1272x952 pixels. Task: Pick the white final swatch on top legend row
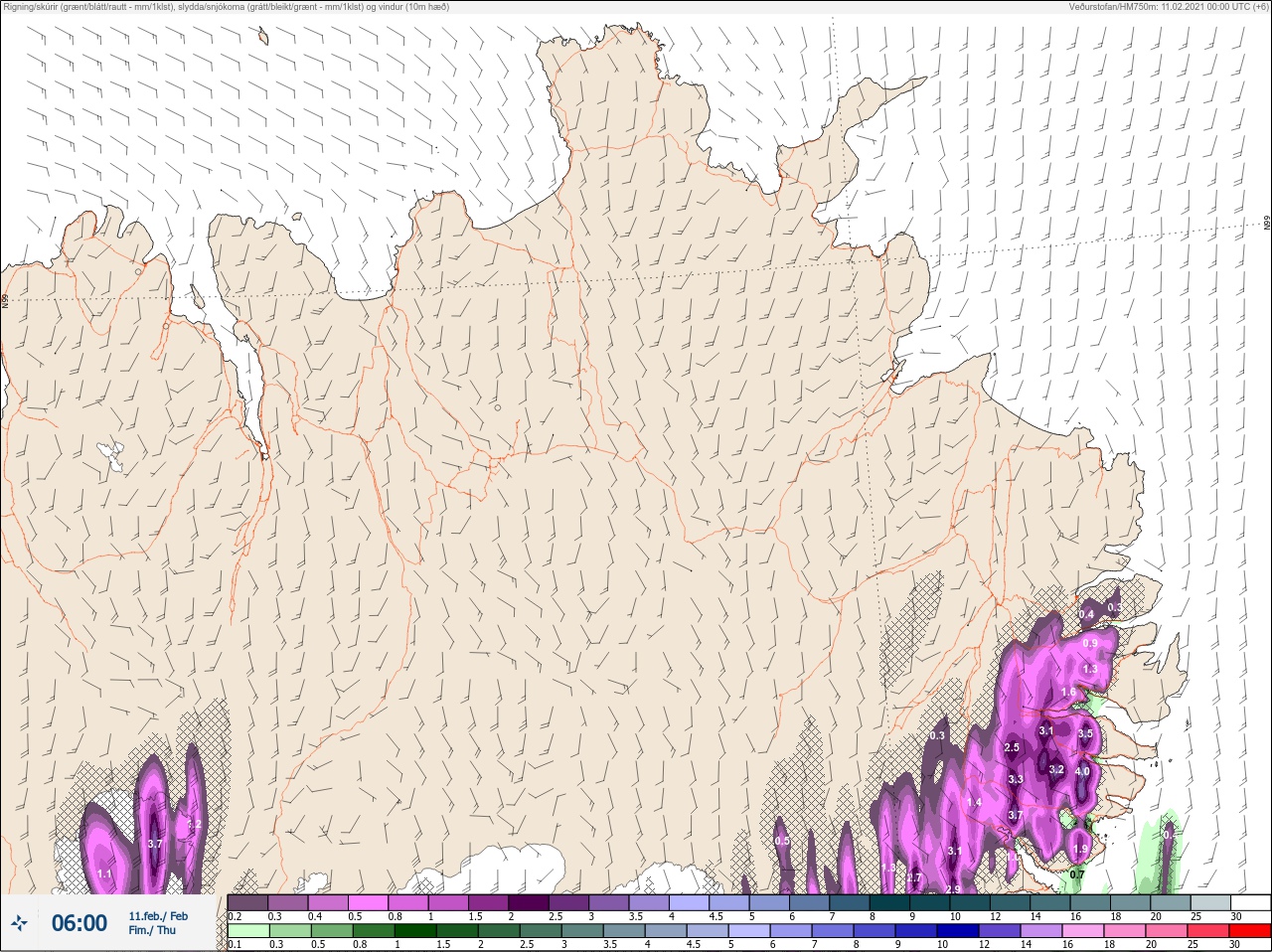[1251, 903]
